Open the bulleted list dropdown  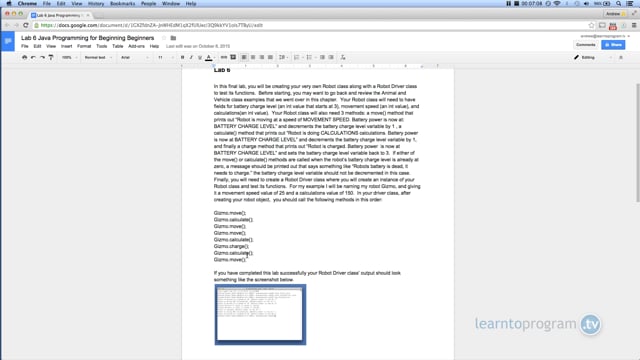click(311, 58)
